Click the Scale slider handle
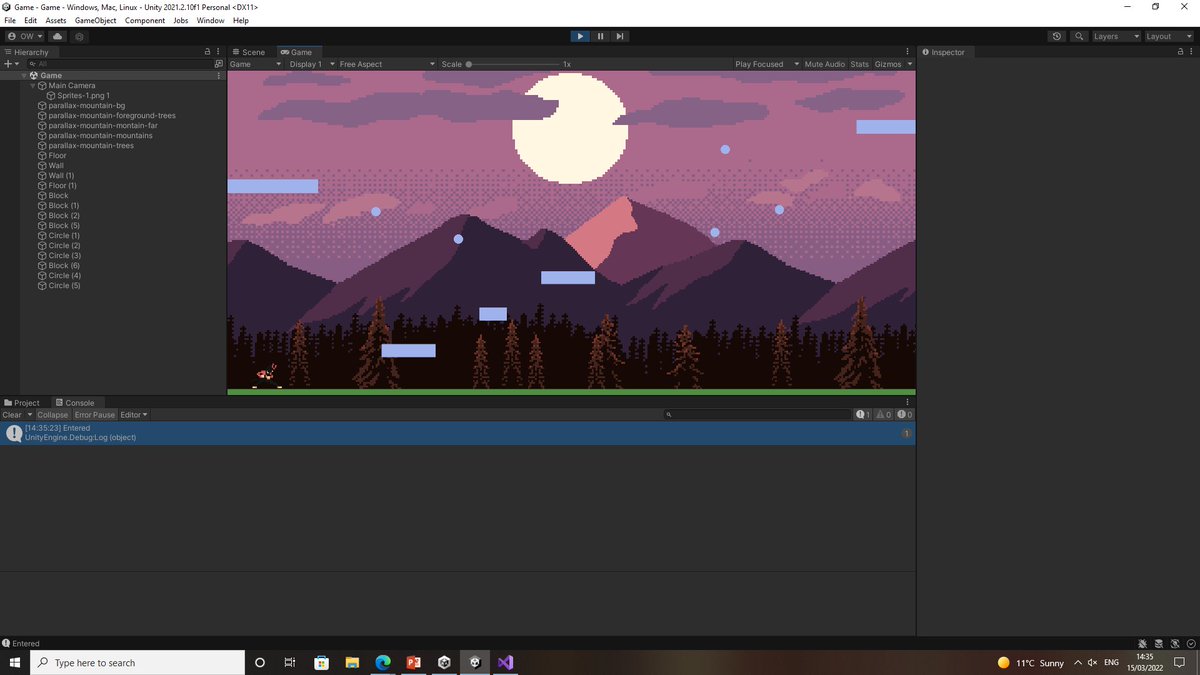The height and width of the screenshot is (675, 1200). (x=469, y=64)
